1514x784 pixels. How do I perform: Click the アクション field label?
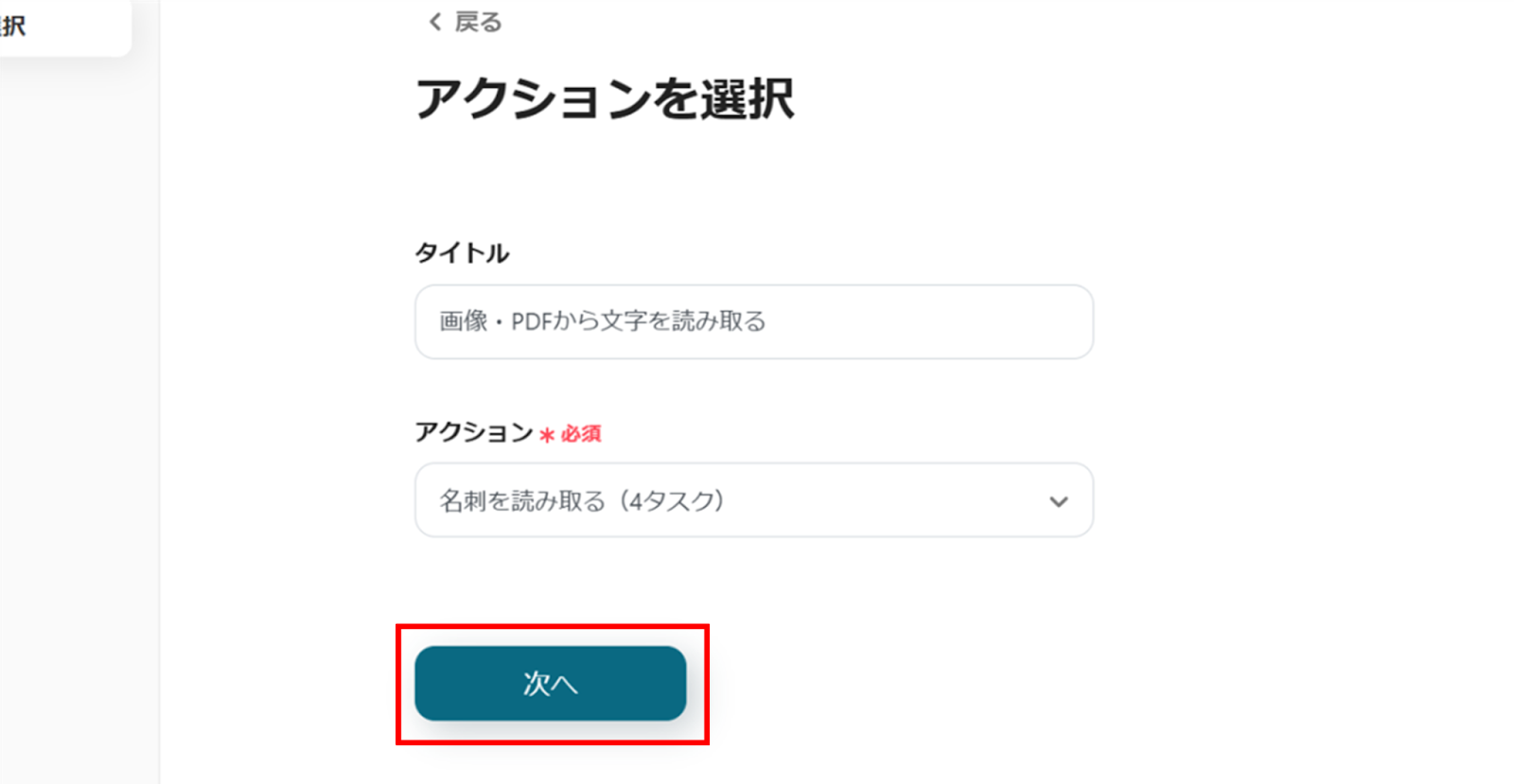(474, 432)
